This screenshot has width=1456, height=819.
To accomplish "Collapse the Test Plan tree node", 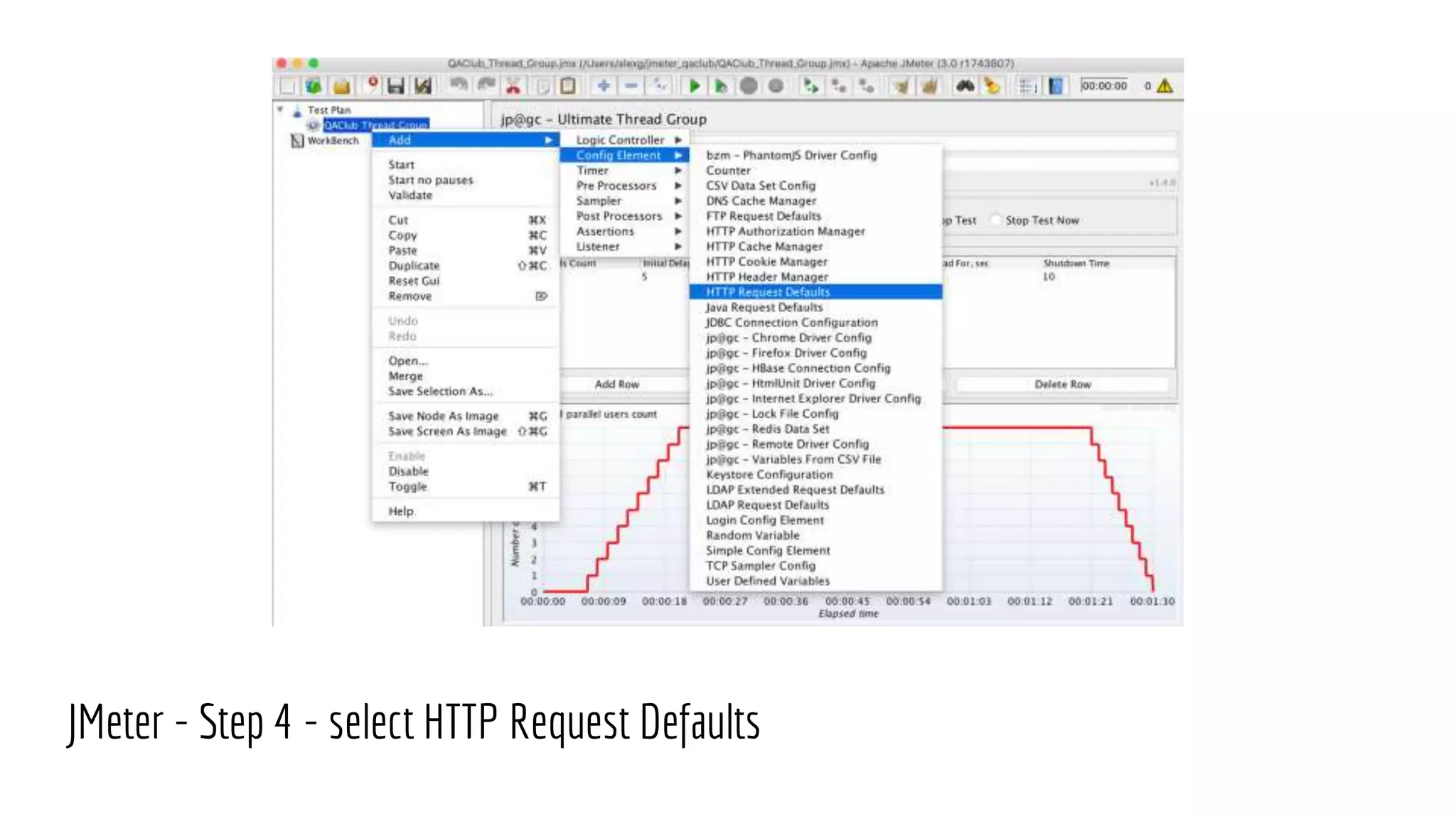I will (x=280, y=109).
